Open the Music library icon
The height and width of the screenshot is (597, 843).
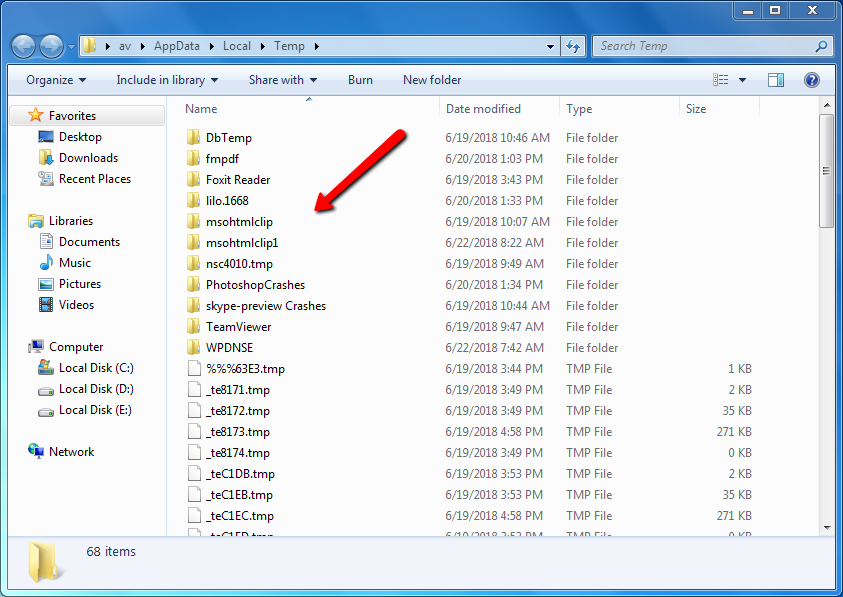click(46, 263)
